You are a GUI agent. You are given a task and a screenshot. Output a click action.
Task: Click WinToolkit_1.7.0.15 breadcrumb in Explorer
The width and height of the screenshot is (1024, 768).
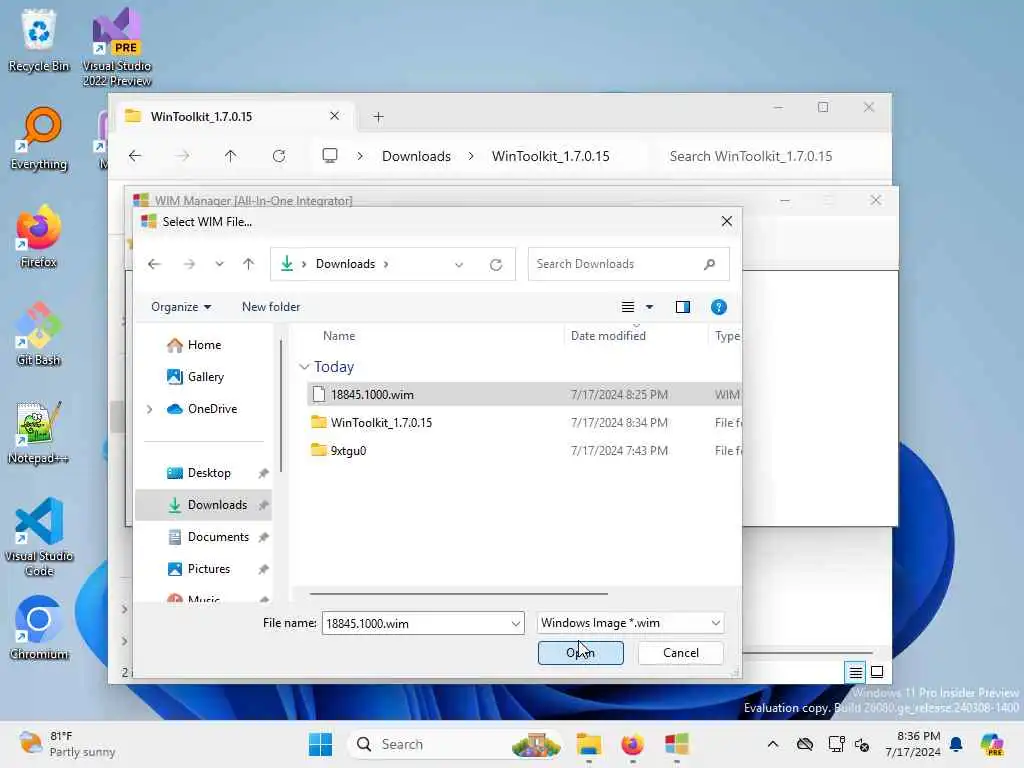pos(551,156)
